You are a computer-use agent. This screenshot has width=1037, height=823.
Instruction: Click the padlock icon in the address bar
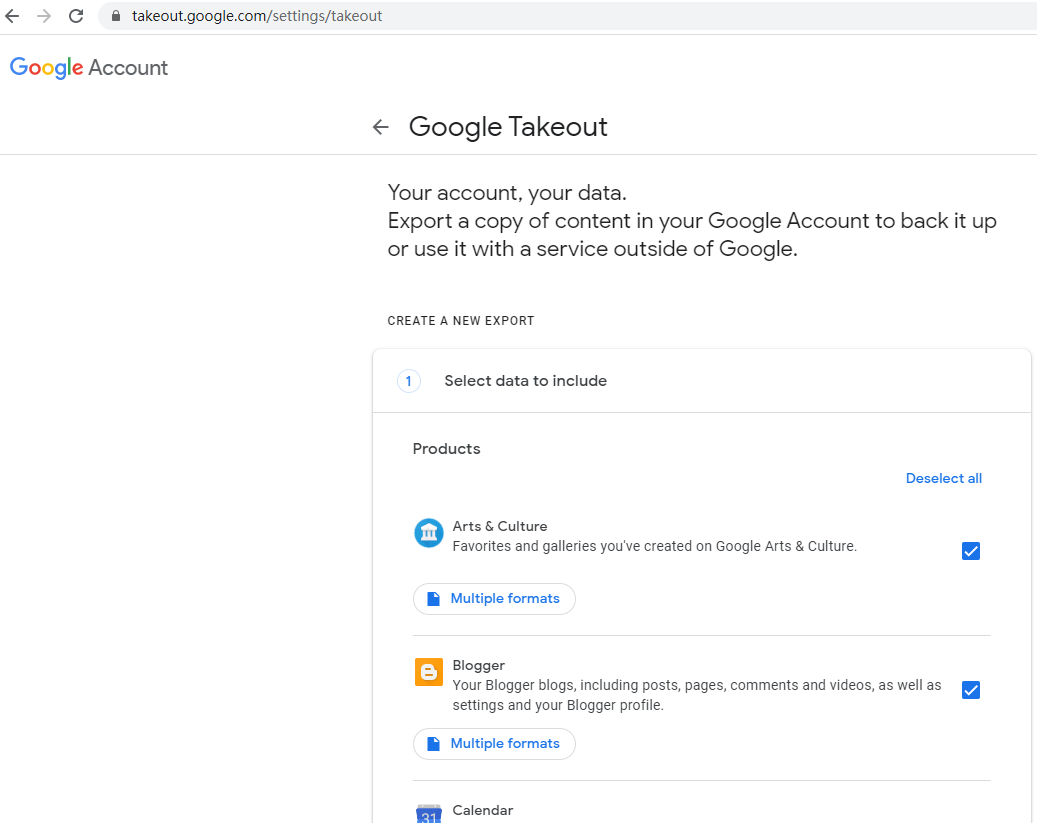point(116,16)
